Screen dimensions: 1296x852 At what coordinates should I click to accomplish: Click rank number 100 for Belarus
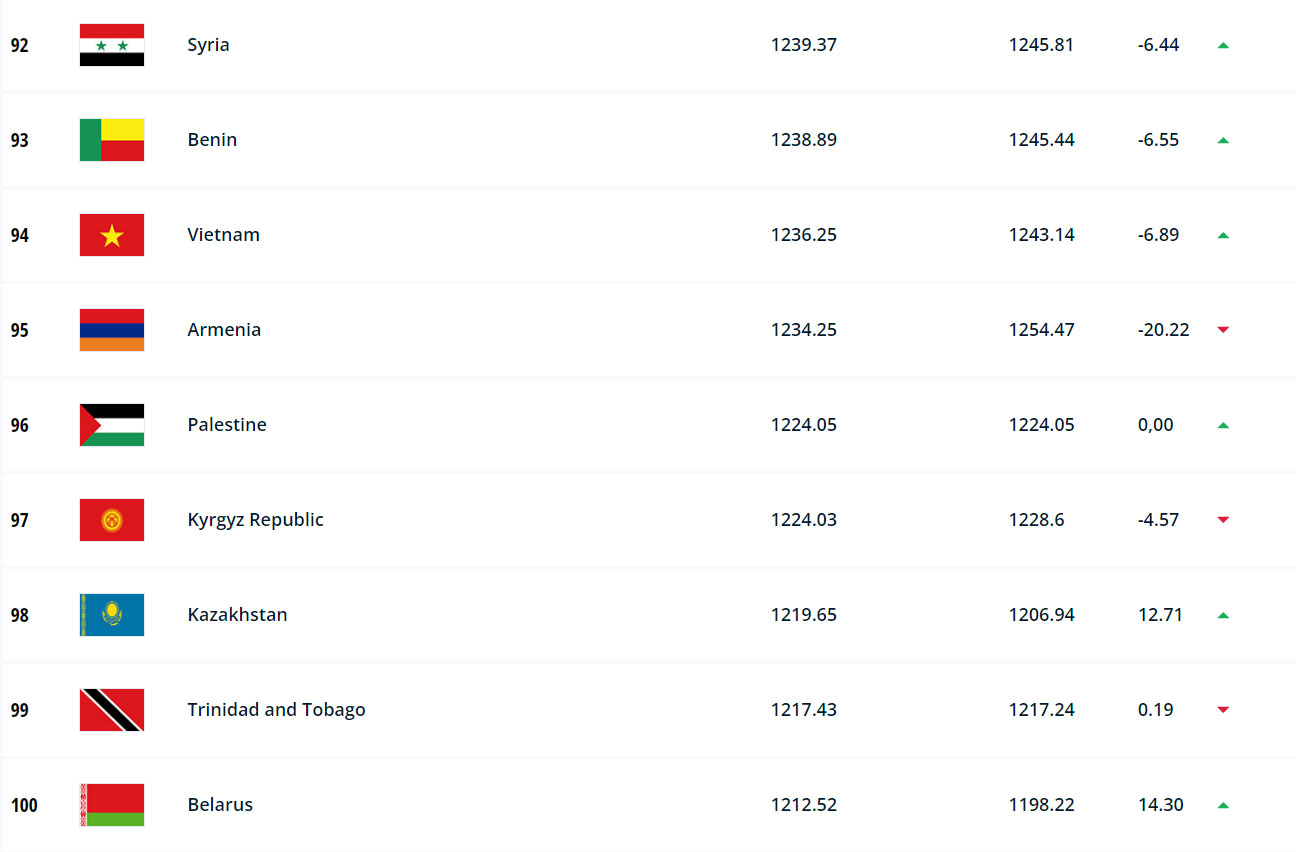click(x=24, y=805)
